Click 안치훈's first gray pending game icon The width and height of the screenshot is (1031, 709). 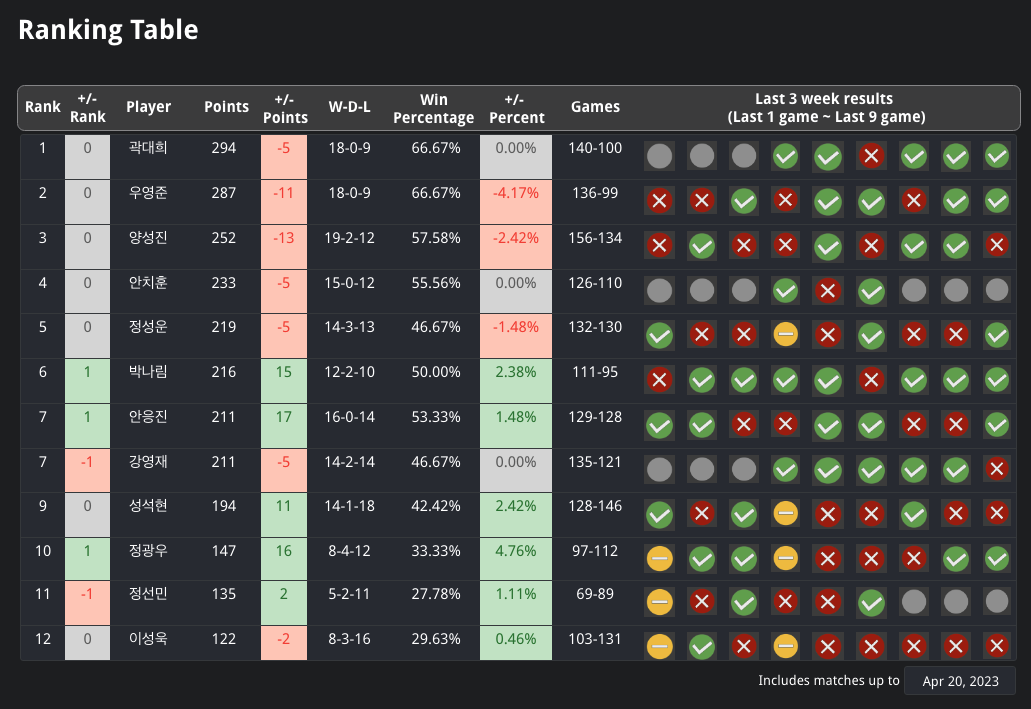coord(659,290)
